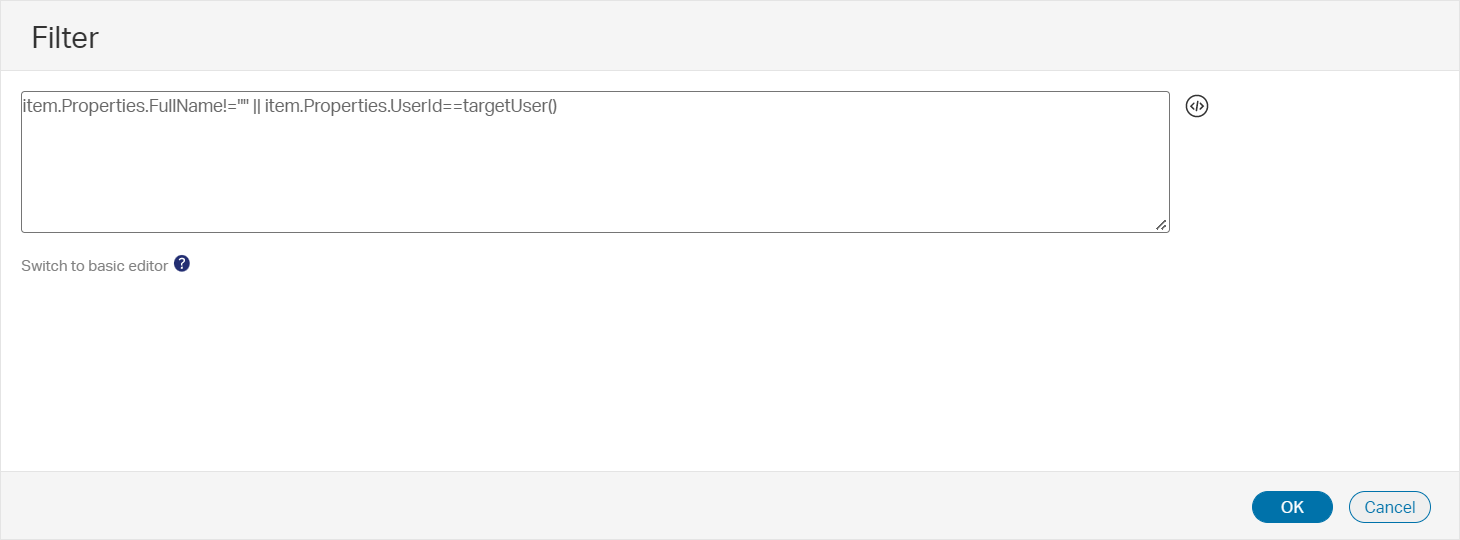Screen dimensions: 1460x540
Task: Click "Properties" just before FullName
Action: click(101, 106)
